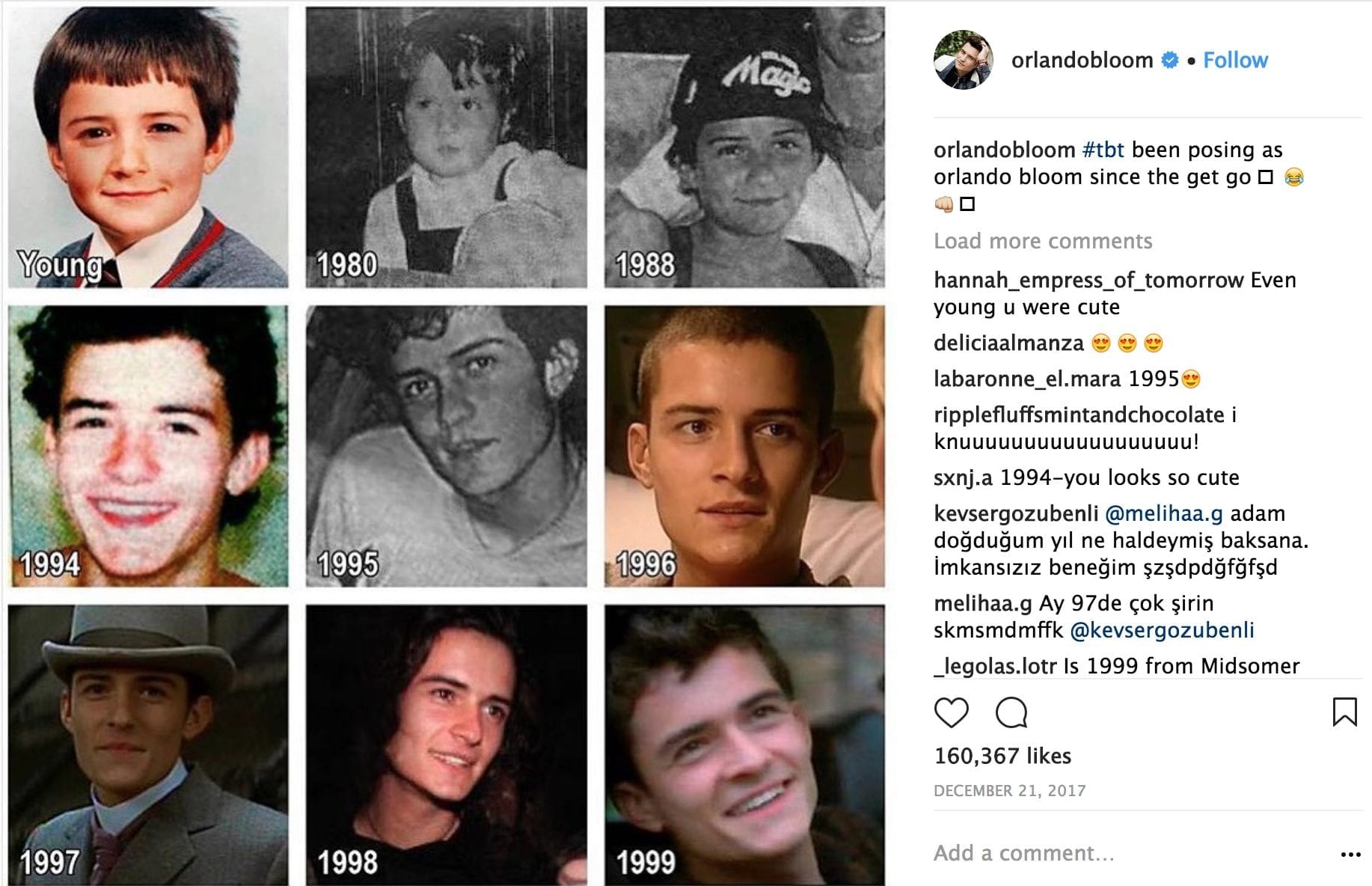The width and height of the screenshot is (1372, 886).
Task: Click the orlandobloom profile avatar
Action: [963, 60]
